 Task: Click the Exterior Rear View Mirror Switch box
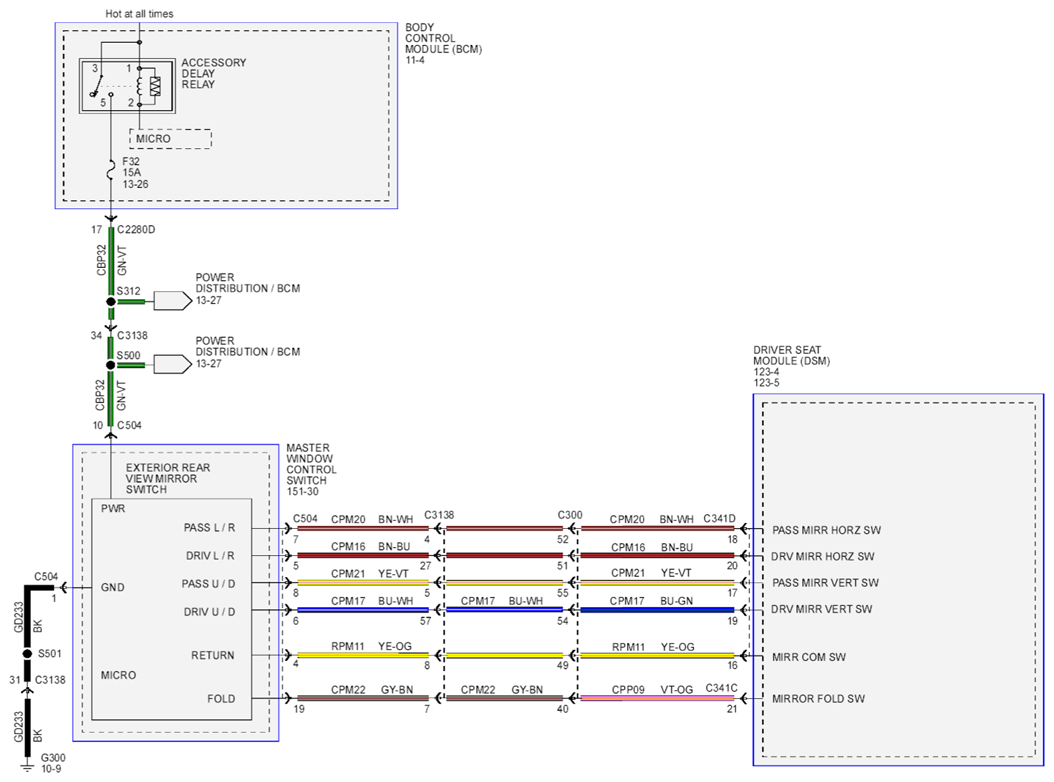[171, 609]
